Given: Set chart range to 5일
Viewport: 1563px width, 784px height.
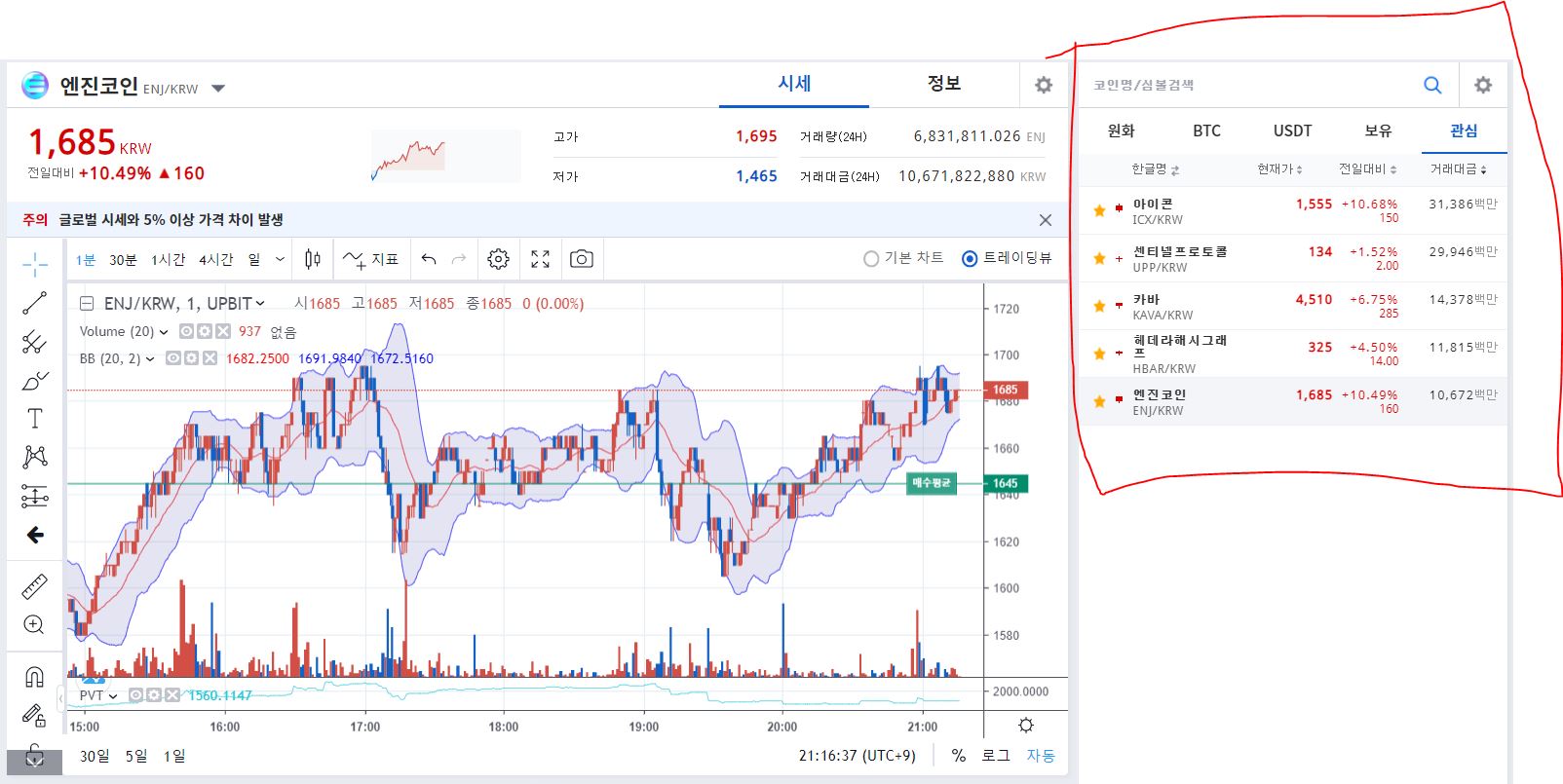Looking at the screenshot, I should click(136, 756).
